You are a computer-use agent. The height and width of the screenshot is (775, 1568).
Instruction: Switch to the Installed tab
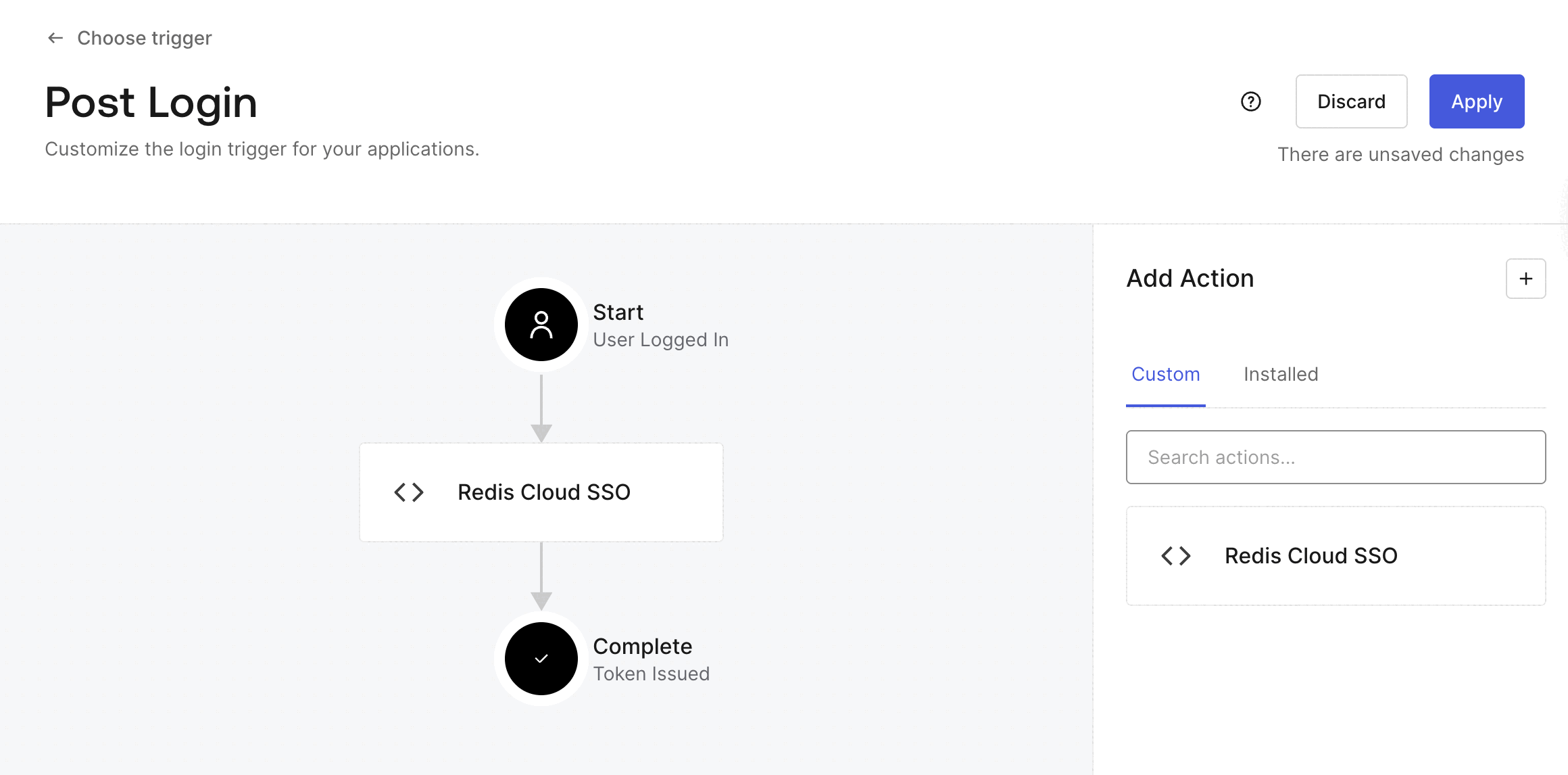(1281, 374)
